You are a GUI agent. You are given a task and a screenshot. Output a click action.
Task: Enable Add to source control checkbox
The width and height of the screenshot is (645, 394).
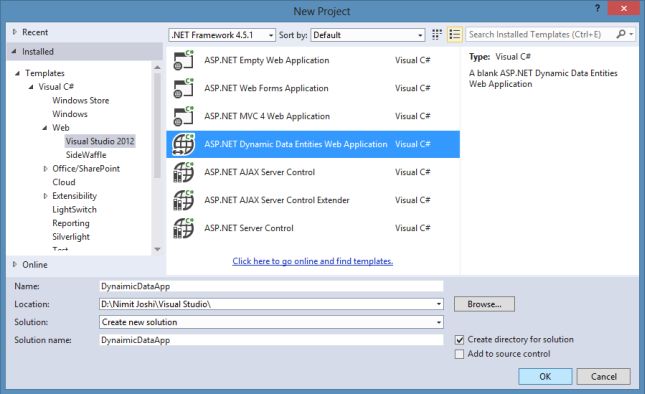click(459, 354)
